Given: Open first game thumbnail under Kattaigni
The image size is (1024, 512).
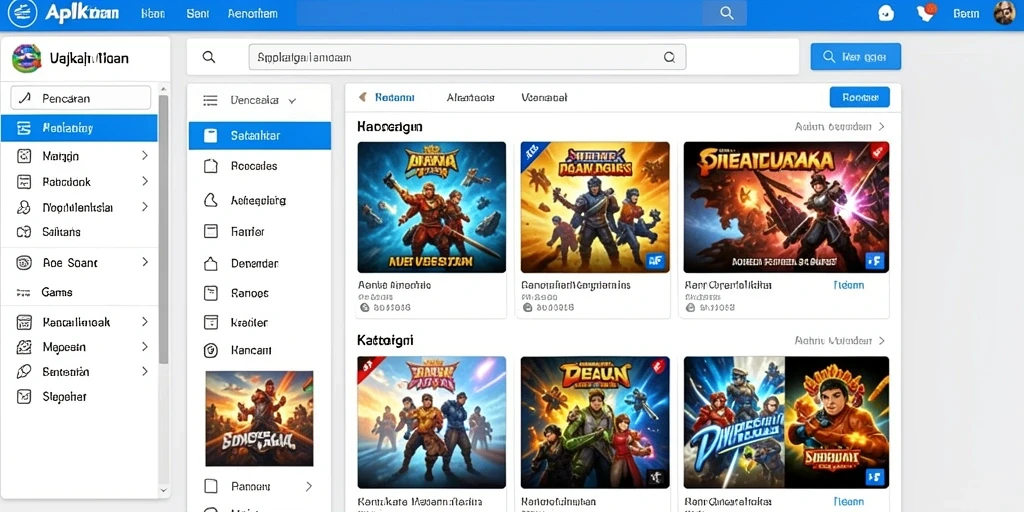Looking at the screenshot, I should (x=432, y=423).
